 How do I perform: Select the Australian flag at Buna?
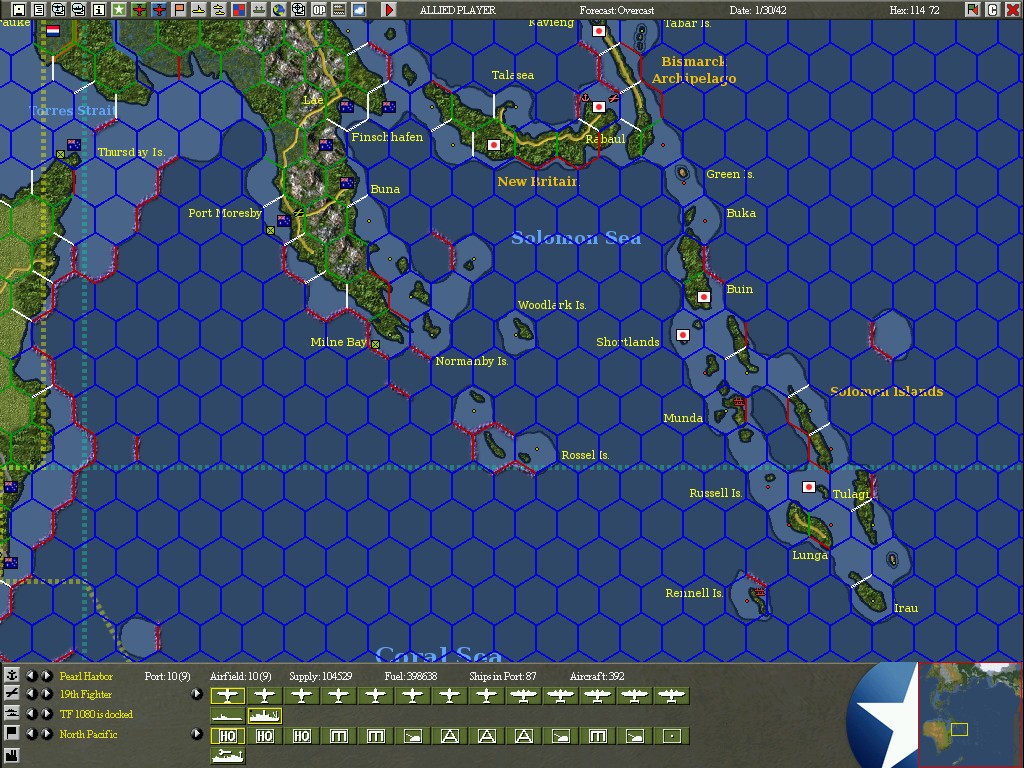(347, 183)
